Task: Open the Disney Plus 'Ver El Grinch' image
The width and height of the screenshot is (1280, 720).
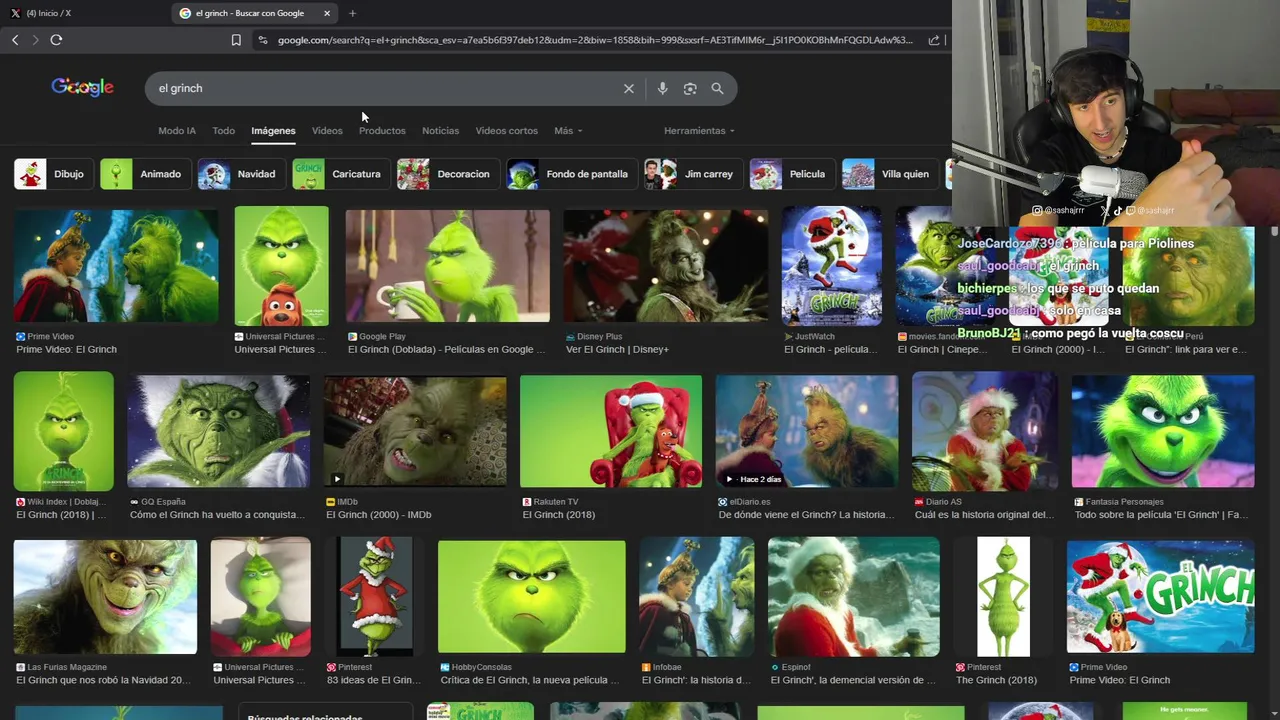Action: coord(666,266)
